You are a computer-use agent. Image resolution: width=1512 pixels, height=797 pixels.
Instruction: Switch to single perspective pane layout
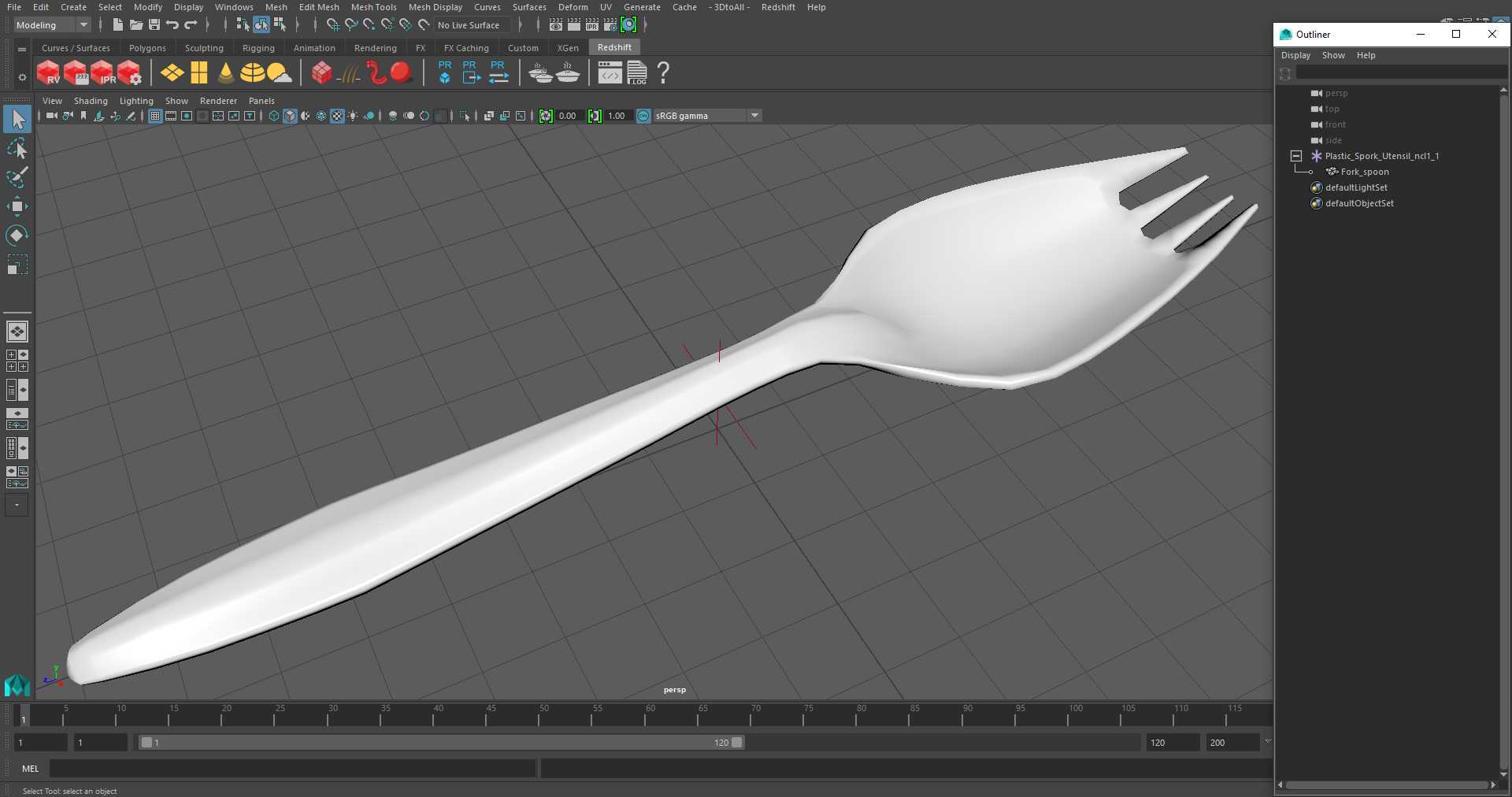click(17, 332)
